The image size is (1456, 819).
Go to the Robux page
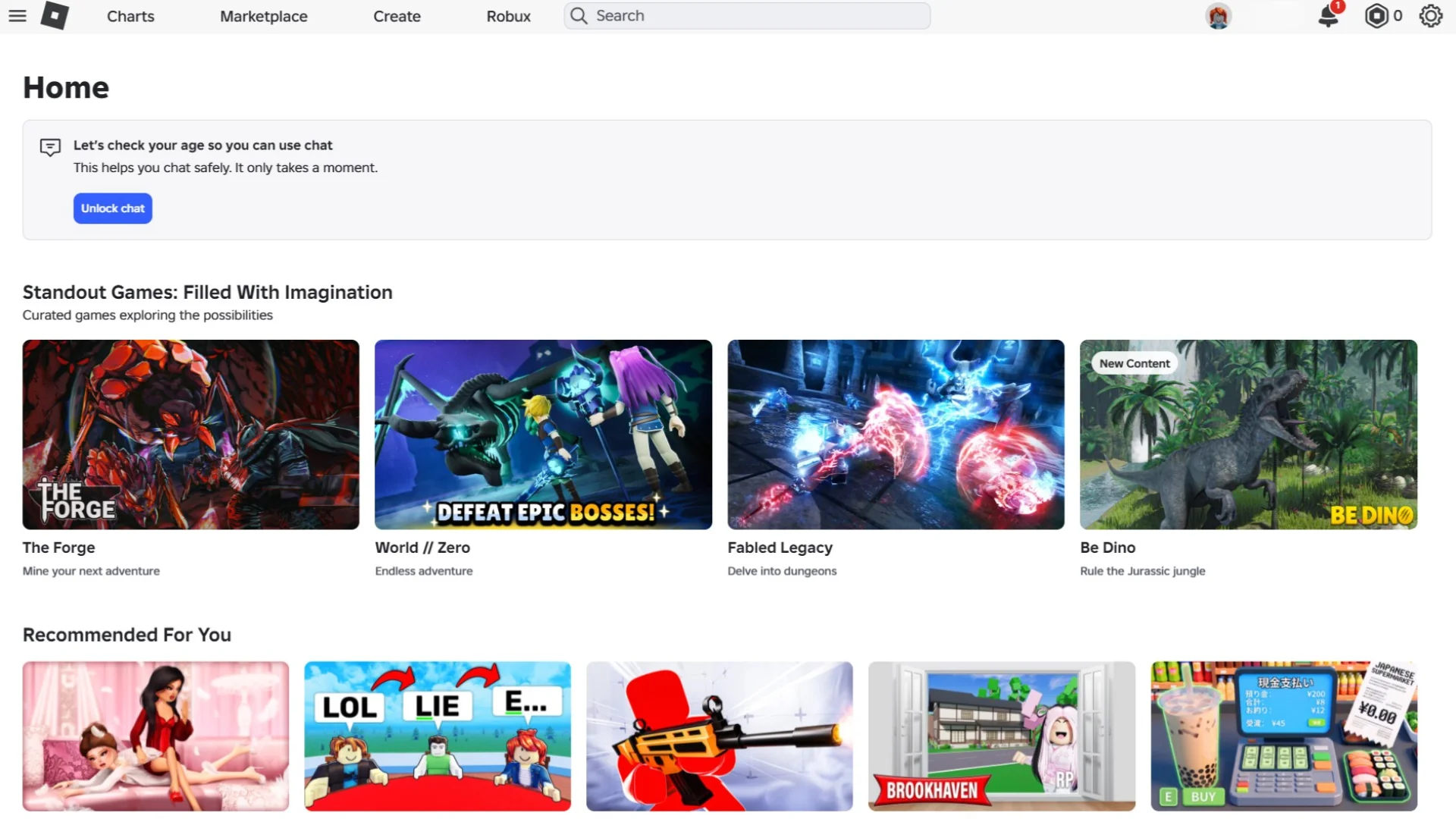508,15
